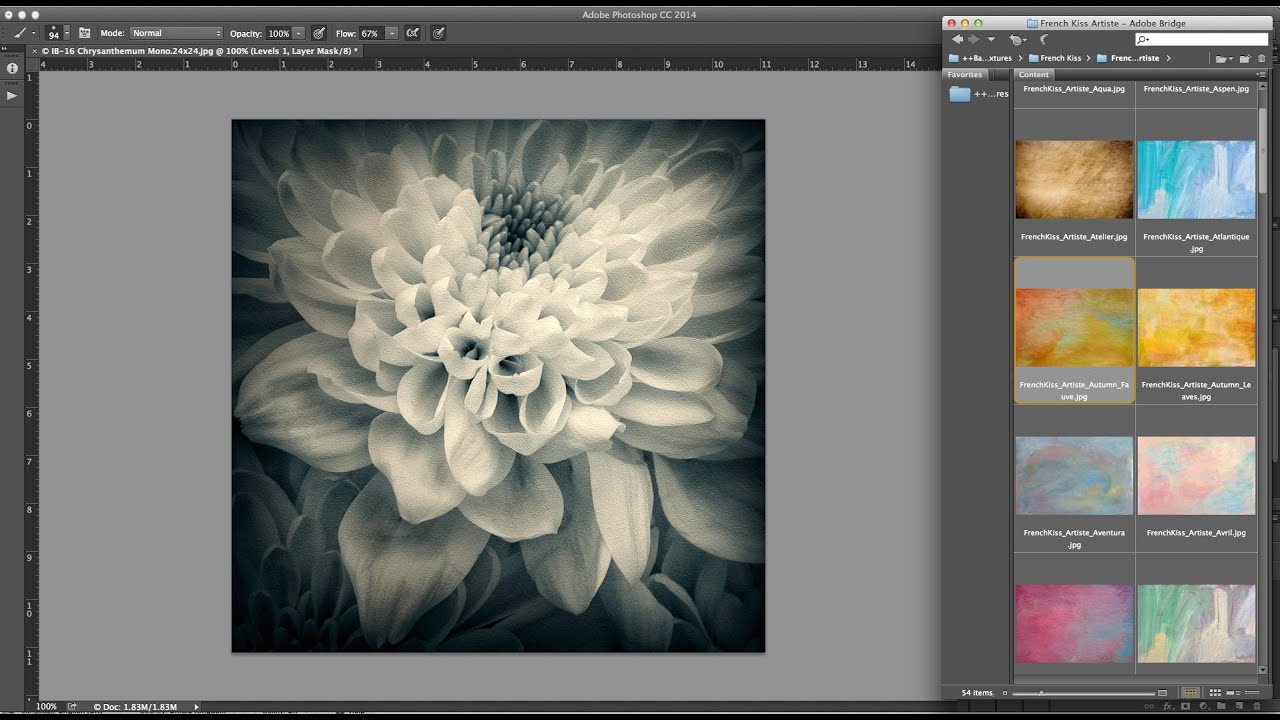Select the FrenchKiss_Artiste_Aqua.jpg thumbnail
Screen dimensions: 1280x720
coord(1074,89)
